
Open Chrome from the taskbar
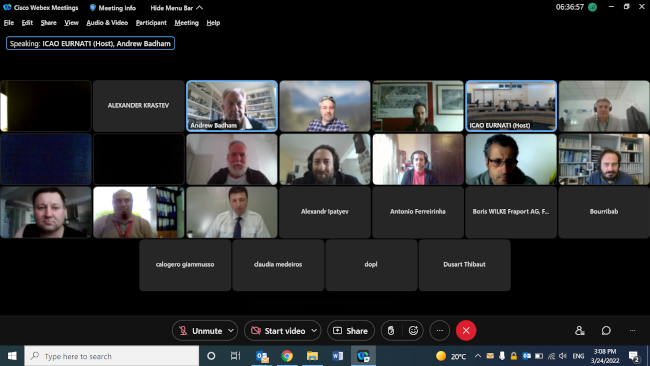pyautogui.click(x=287, y=356)
